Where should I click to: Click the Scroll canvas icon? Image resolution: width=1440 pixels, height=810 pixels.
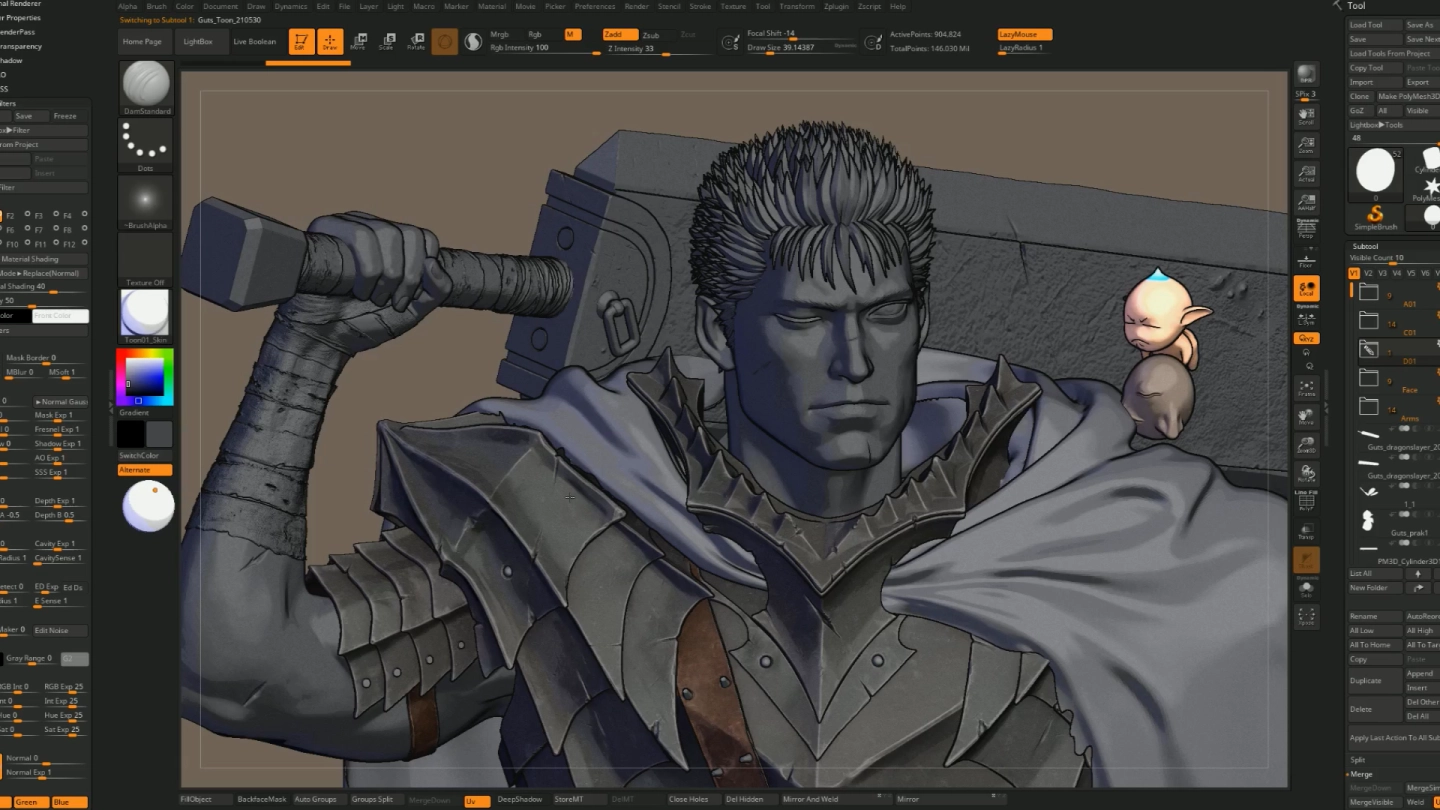tap(1306, 116)
